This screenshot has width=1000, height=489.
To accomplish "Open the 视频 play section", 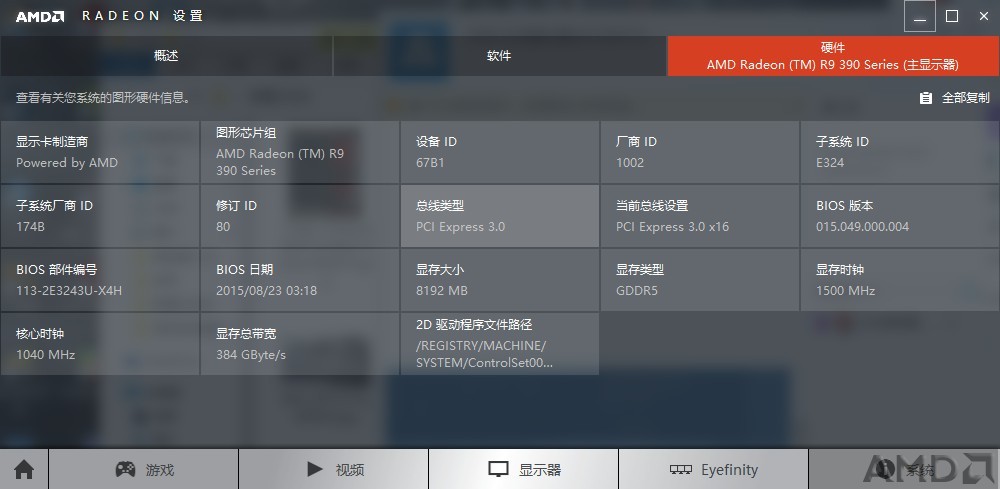I will pos(334,470).
